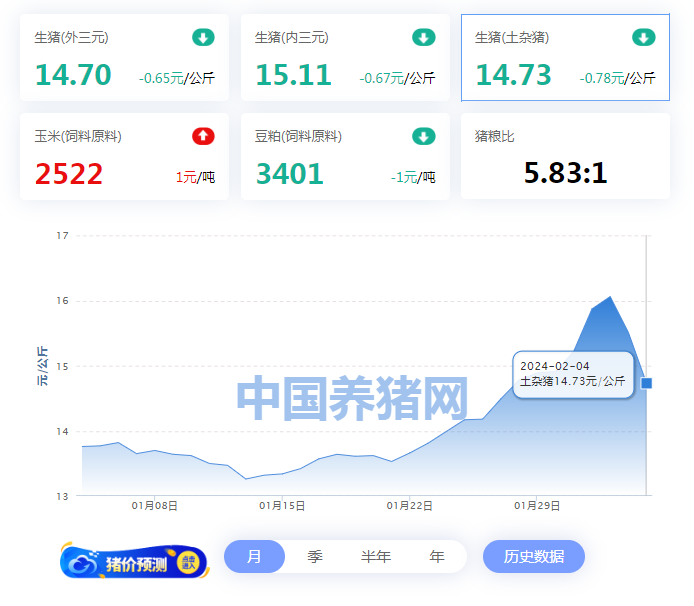
Task: Select the 玉米(饲料原料) price card
Action: 124,157
